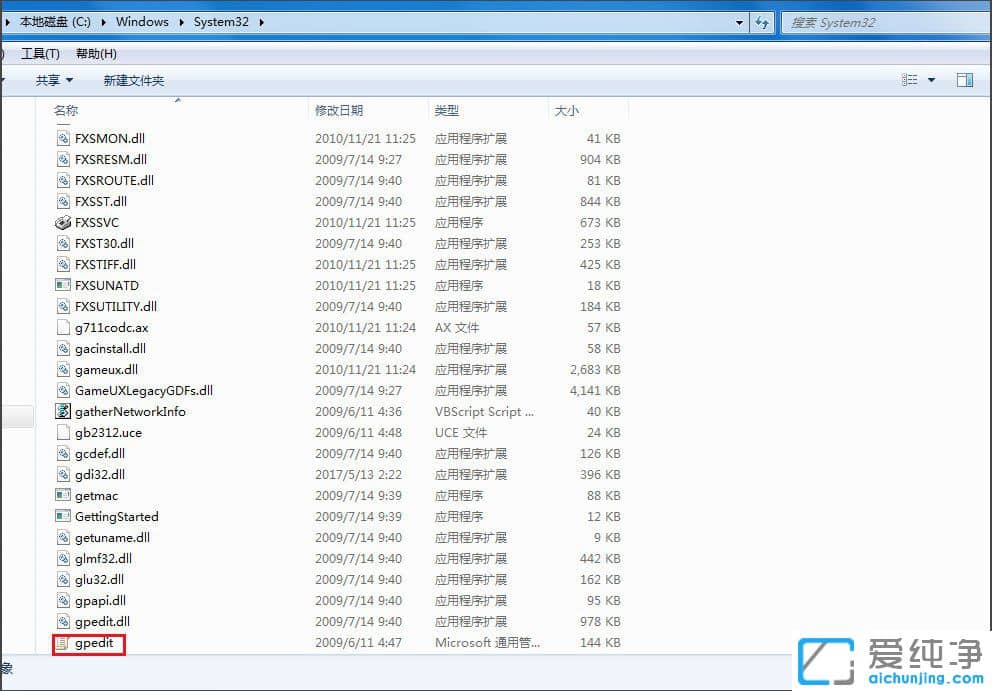Open the address bar dropdown arrow
This screenshot has height=691, width=992.
point(739,21)
